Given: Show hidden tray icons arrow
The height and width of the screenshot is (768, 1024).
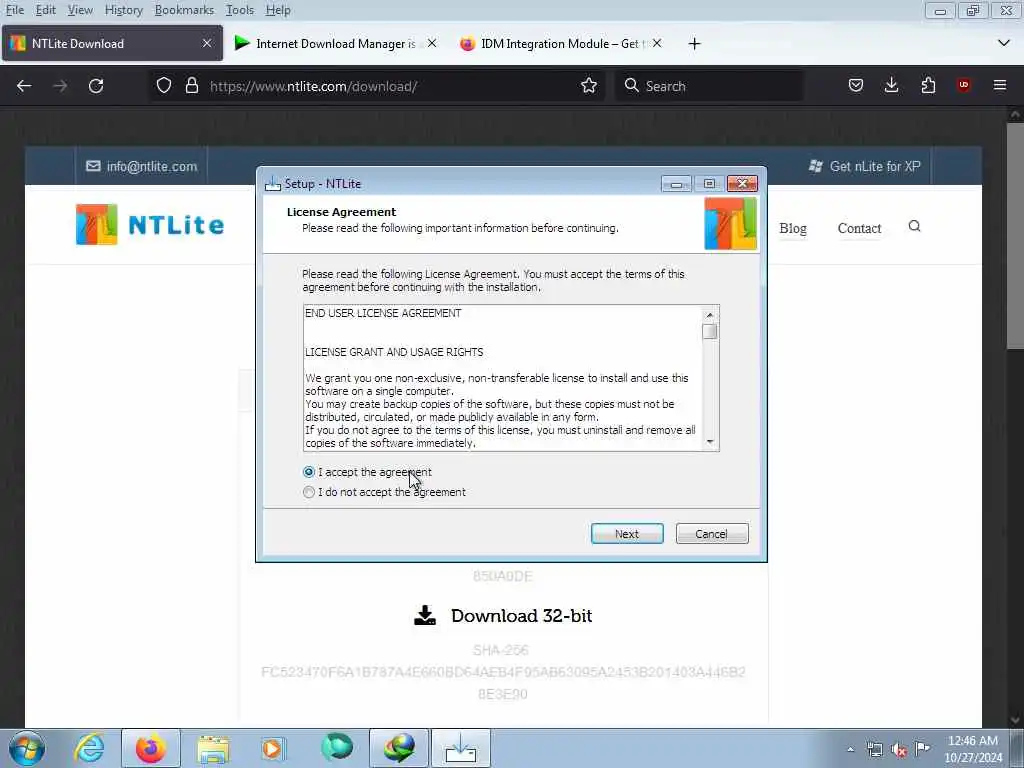Looking at the screenshot, I should [850, 749].
